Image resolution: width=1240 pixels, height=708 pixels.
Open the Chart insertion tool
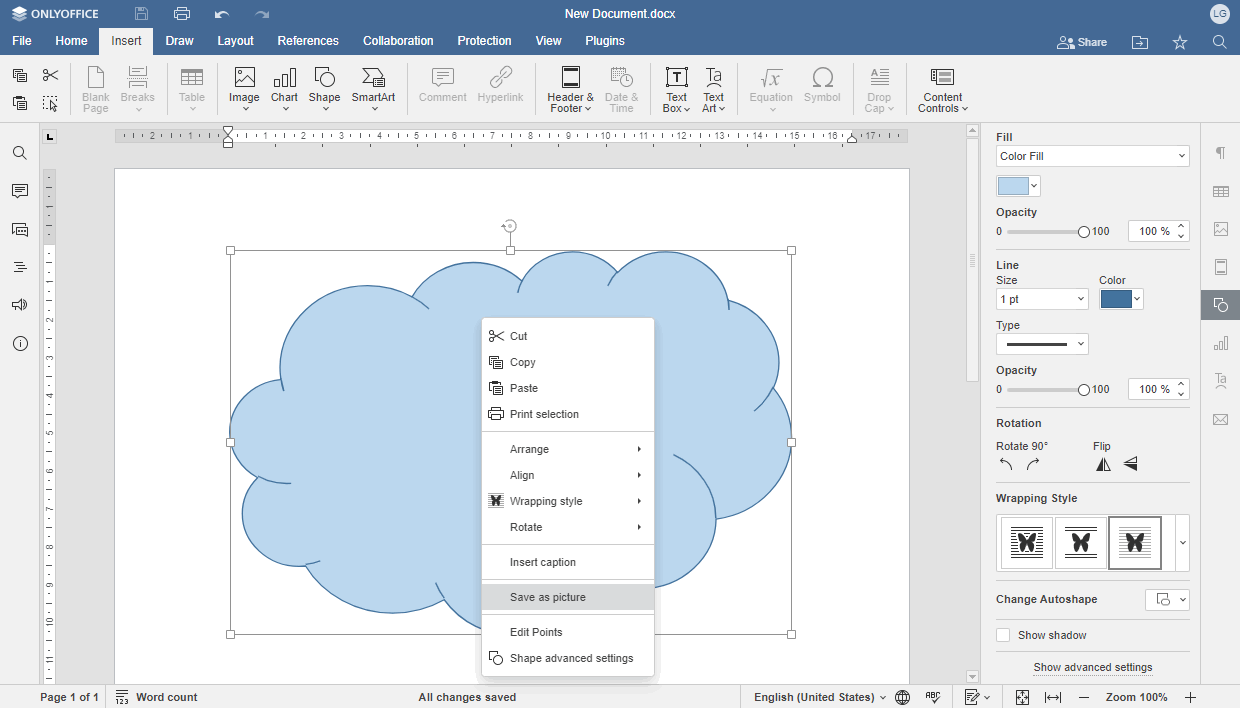tap(284, 88)
